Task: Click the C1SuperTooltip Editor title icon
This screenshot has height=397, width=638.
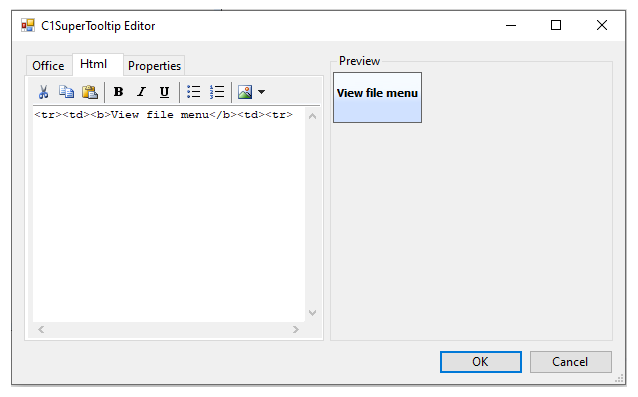Action: 28,26
